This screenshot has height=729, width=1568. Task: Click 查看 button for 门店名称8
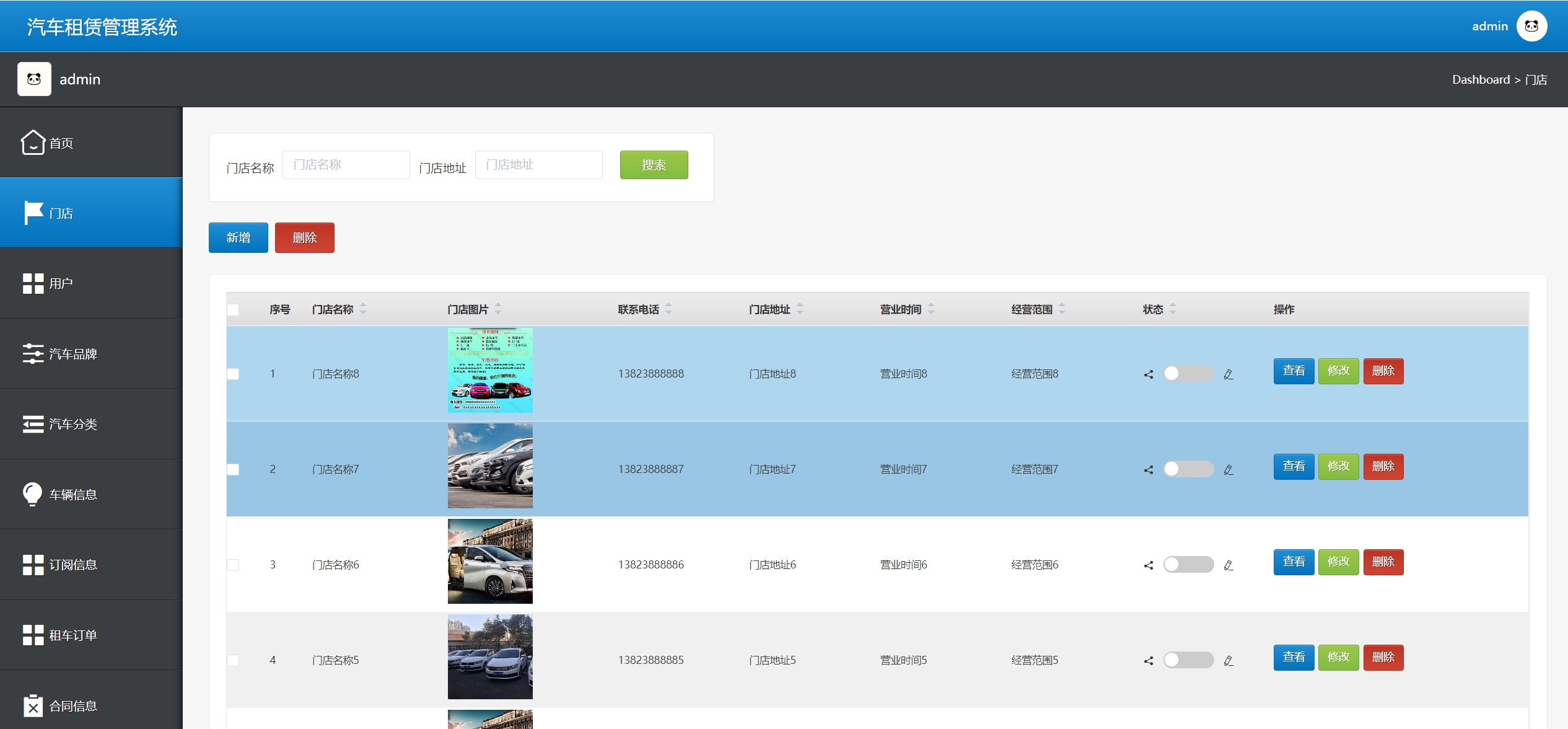[x=1294, y=371]
